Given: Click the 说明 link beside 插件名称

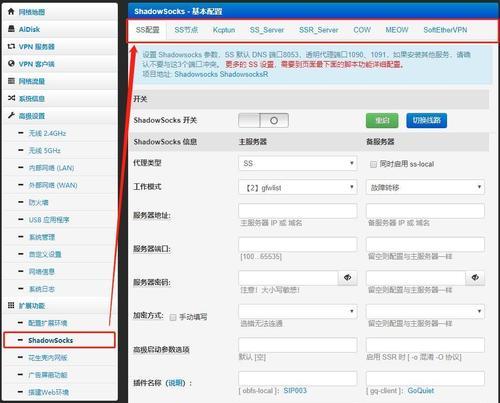Looking at the screenshot, I should 176,383.
